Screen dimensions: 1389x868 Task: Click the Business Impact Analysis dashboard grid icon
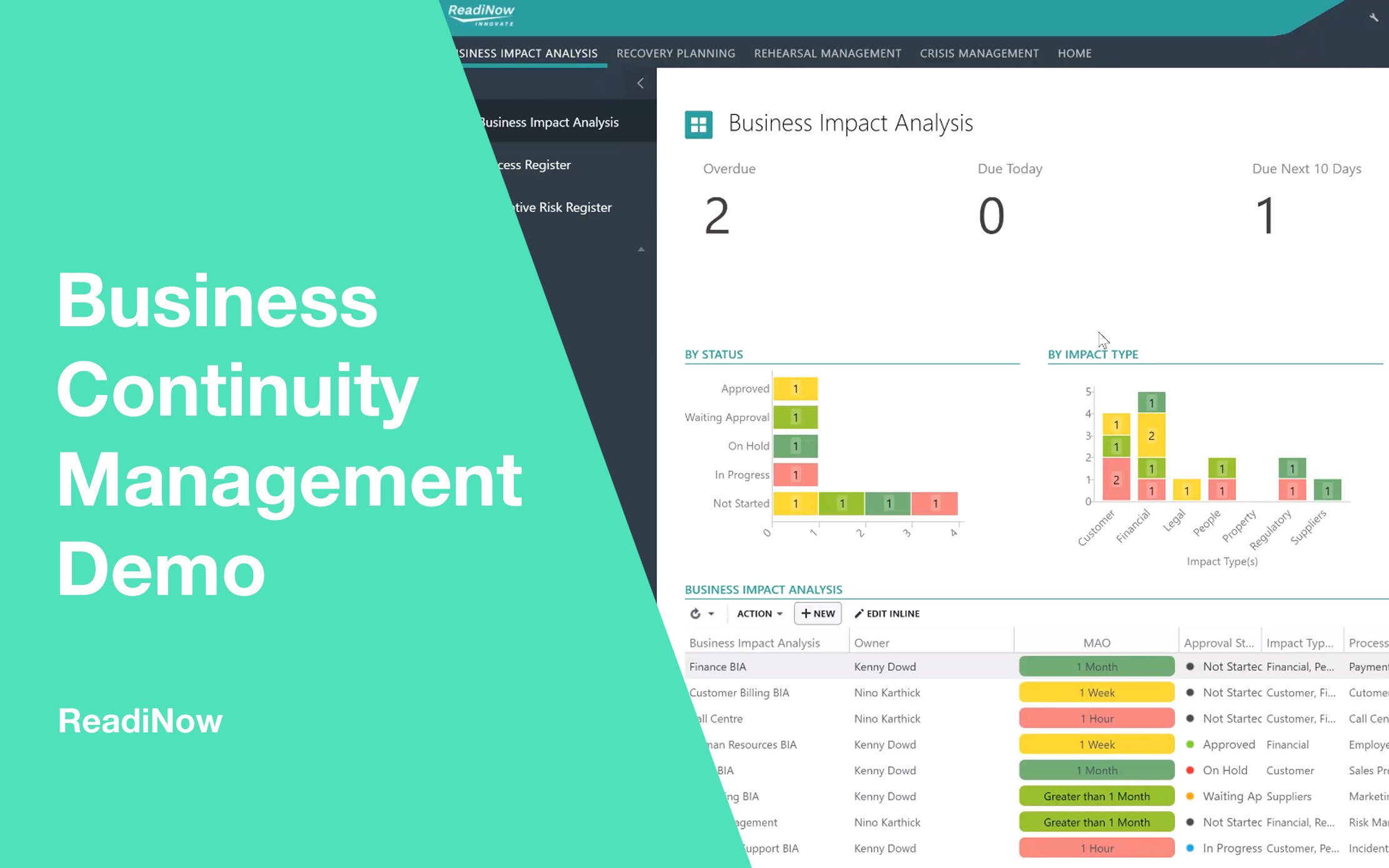click(x=698, y=124)
